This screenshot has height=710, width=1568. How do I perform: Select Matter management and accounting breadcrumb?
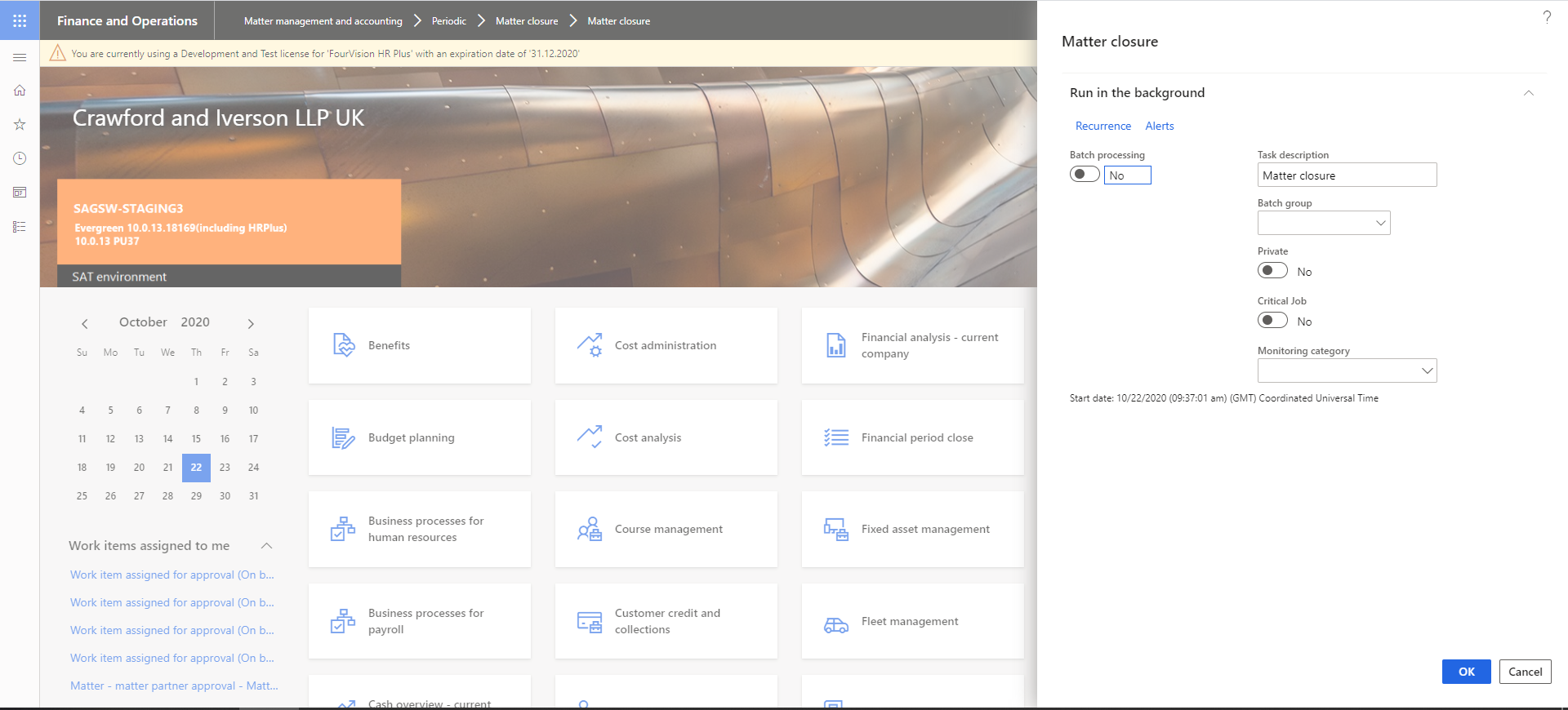point(323,21)
